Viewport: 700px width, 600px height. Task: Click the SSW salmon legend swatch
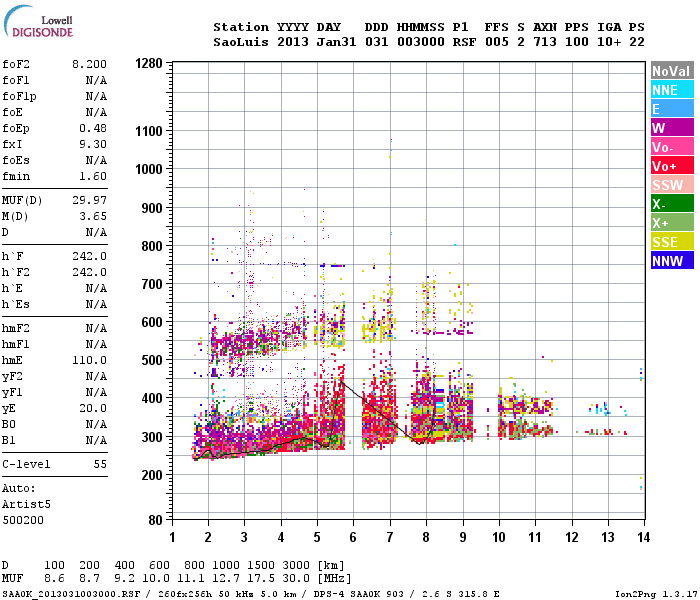[x=672, y=185]
